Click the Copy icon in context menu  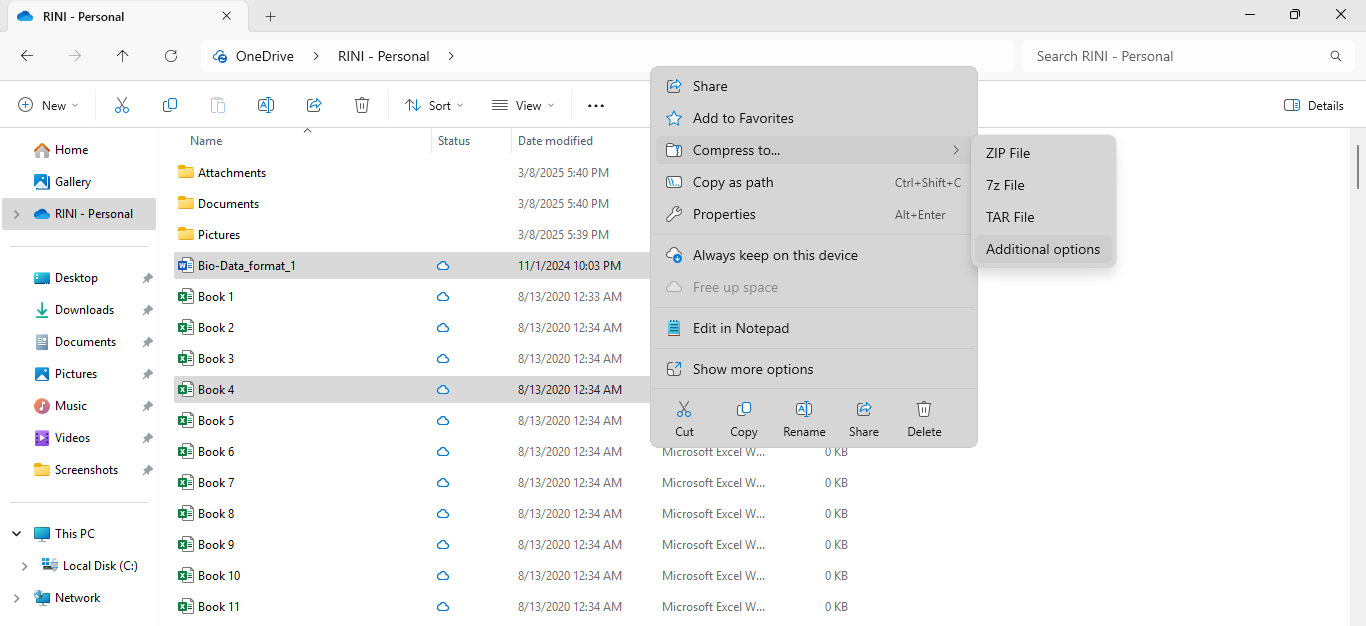(743, 419)
